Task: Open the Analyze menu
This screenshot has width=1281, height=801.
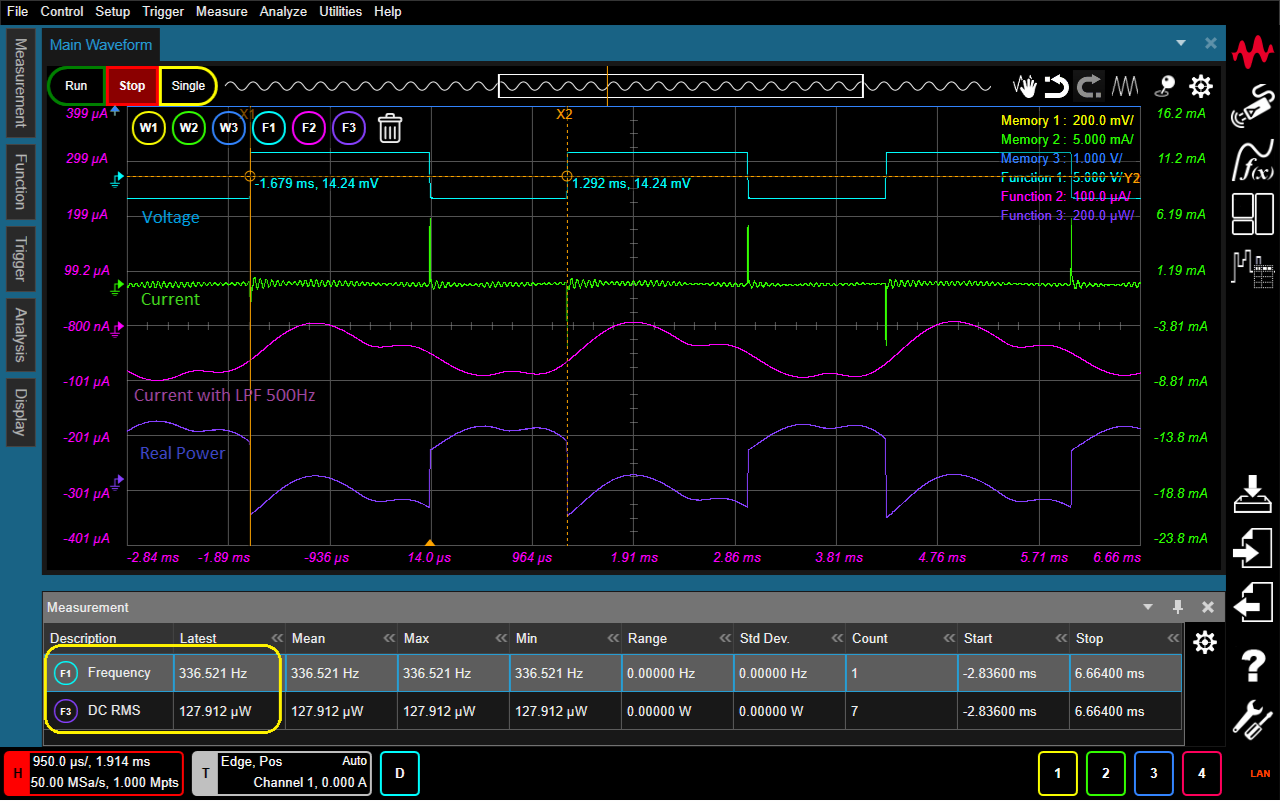Action: click(283, 12)
